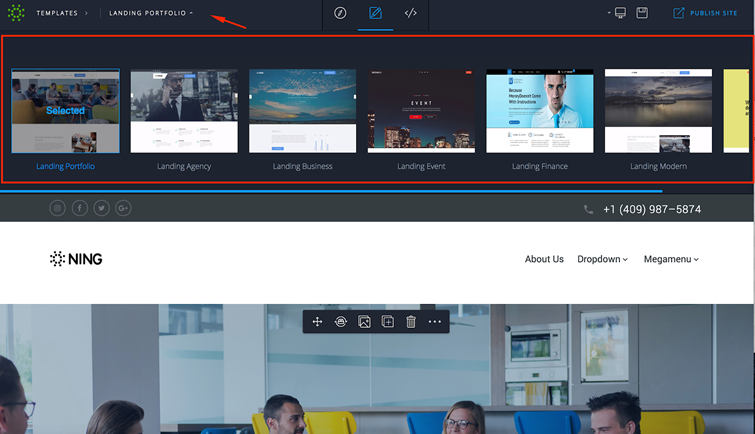Select the edit content pencil icon
Image resolution: width=755 pixels, height=434 pixels.
tap(375, 14)
